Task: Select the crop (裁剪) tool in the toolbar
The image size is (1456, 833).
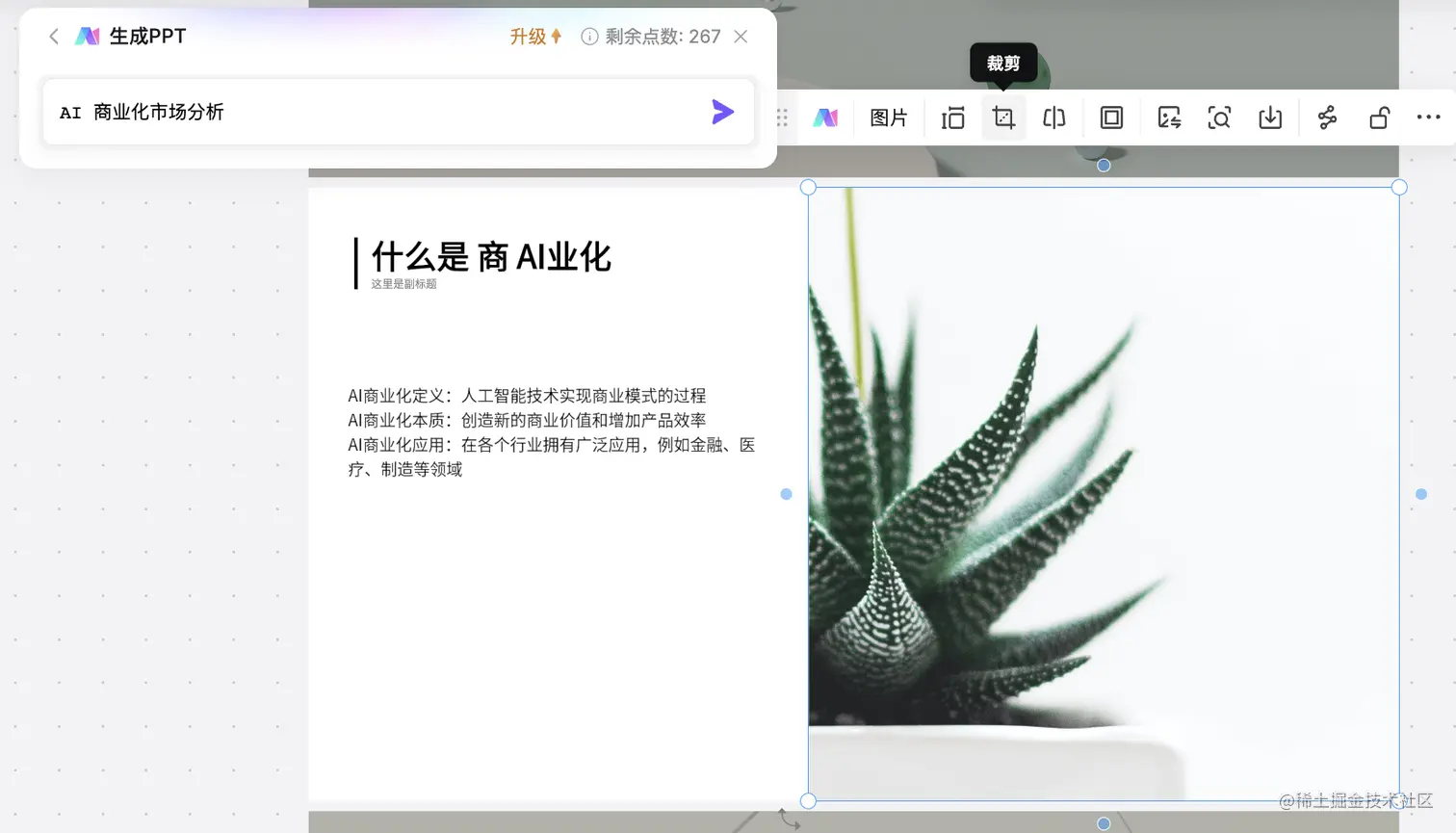Action: tap(1003, 117)
